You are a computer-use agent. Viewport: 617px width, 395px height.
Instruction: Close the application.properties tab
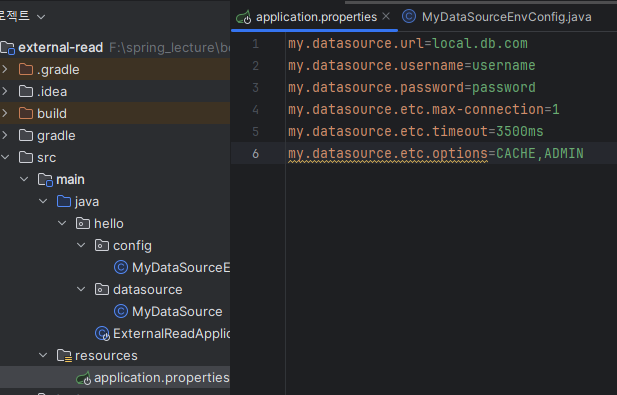click(386, 17)
